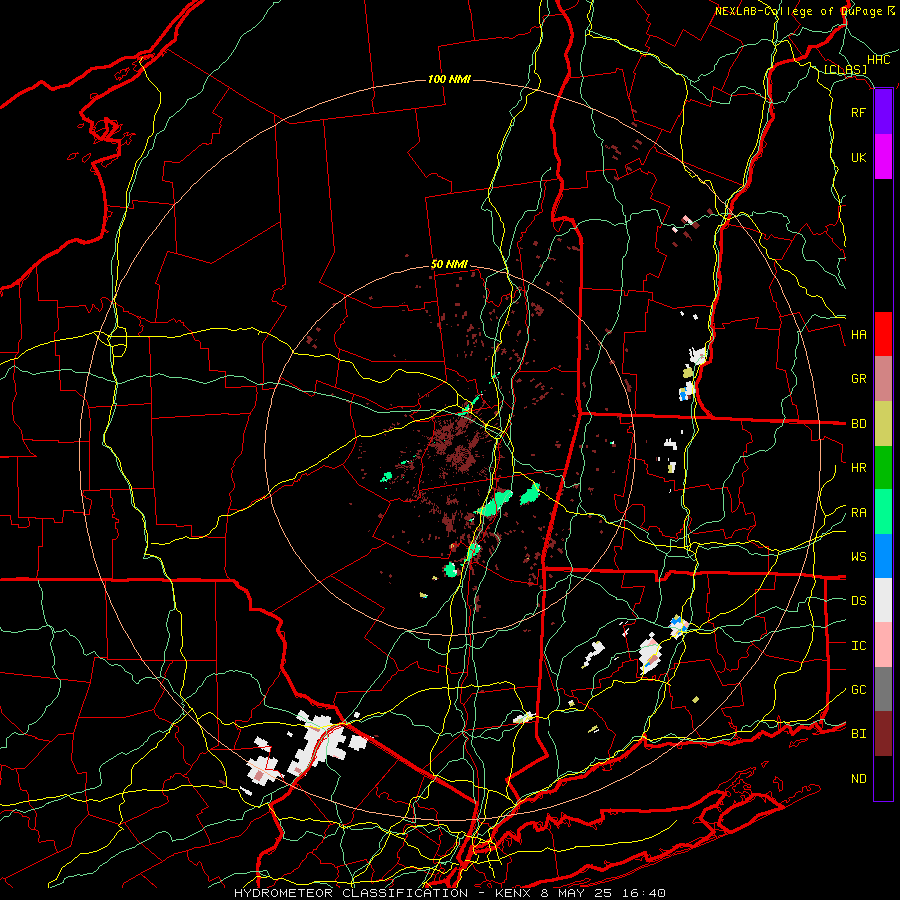
Task: Click the 100 NMI range ring label
Action: (449, 79)
